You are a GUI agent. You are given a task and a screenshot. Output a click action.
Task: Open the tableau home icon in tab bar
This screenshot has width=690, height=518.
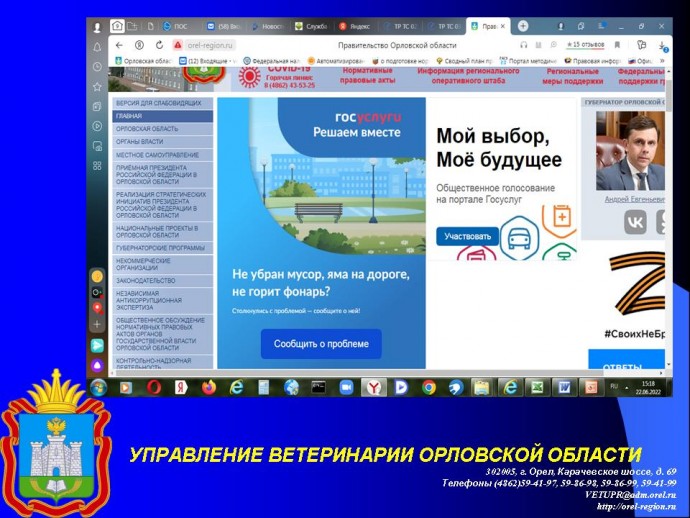click(x=117, y=26)
